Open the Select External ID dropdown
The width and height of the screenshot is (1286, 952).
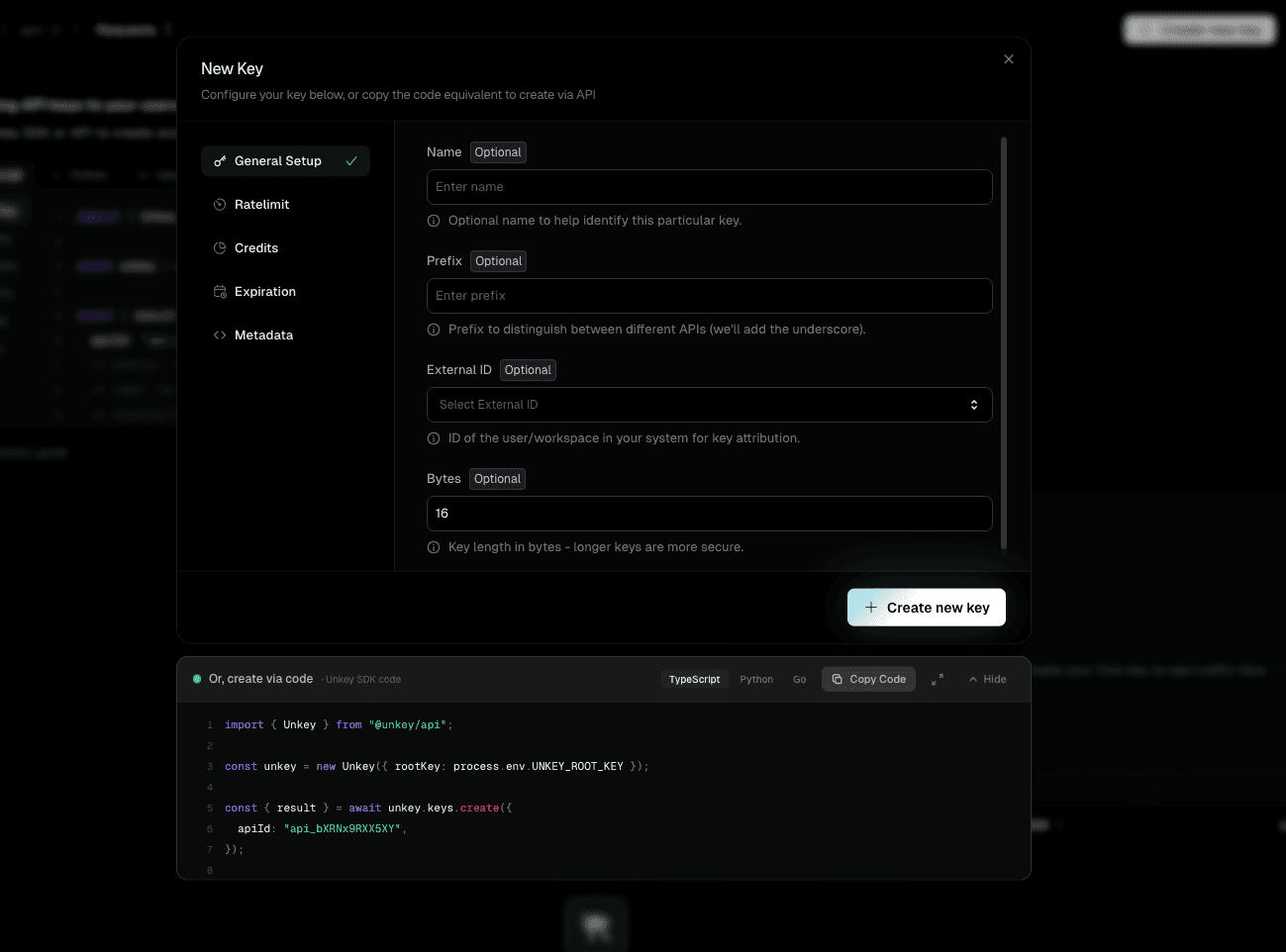(709, 405)
